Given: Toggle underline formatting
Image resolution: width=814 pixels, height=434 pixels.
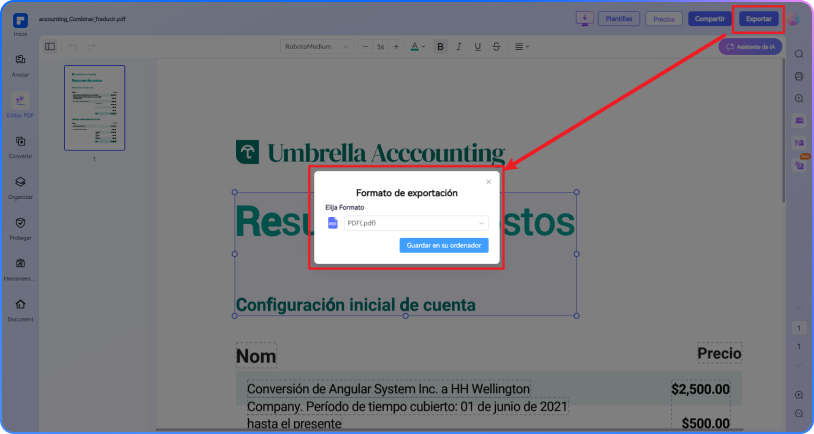Looking at the screenshot, I should [478, 47].
